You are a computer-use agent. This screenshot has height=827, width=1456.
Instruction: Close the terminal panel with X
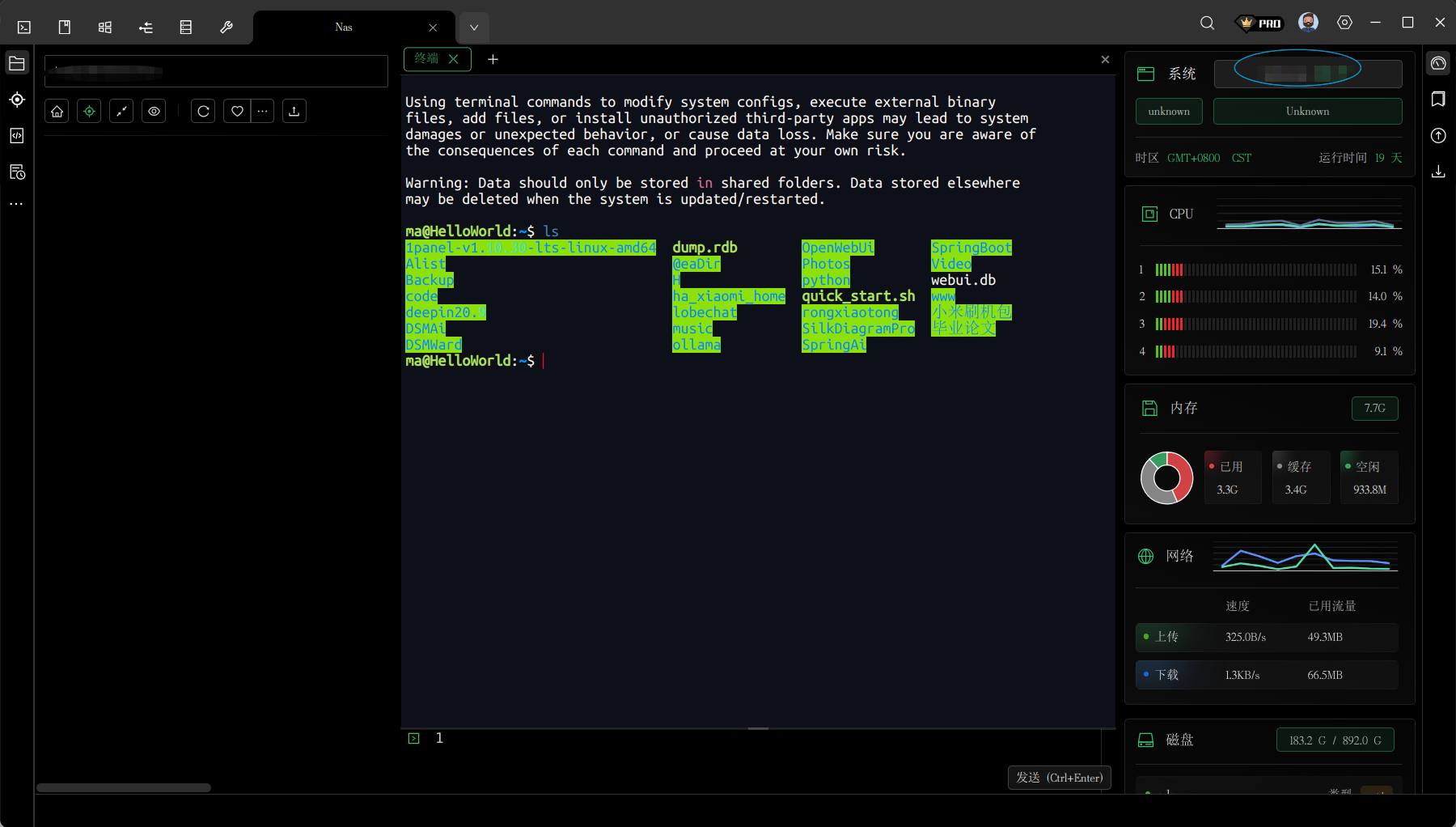pyautogui.click(x=1106, y=59)
